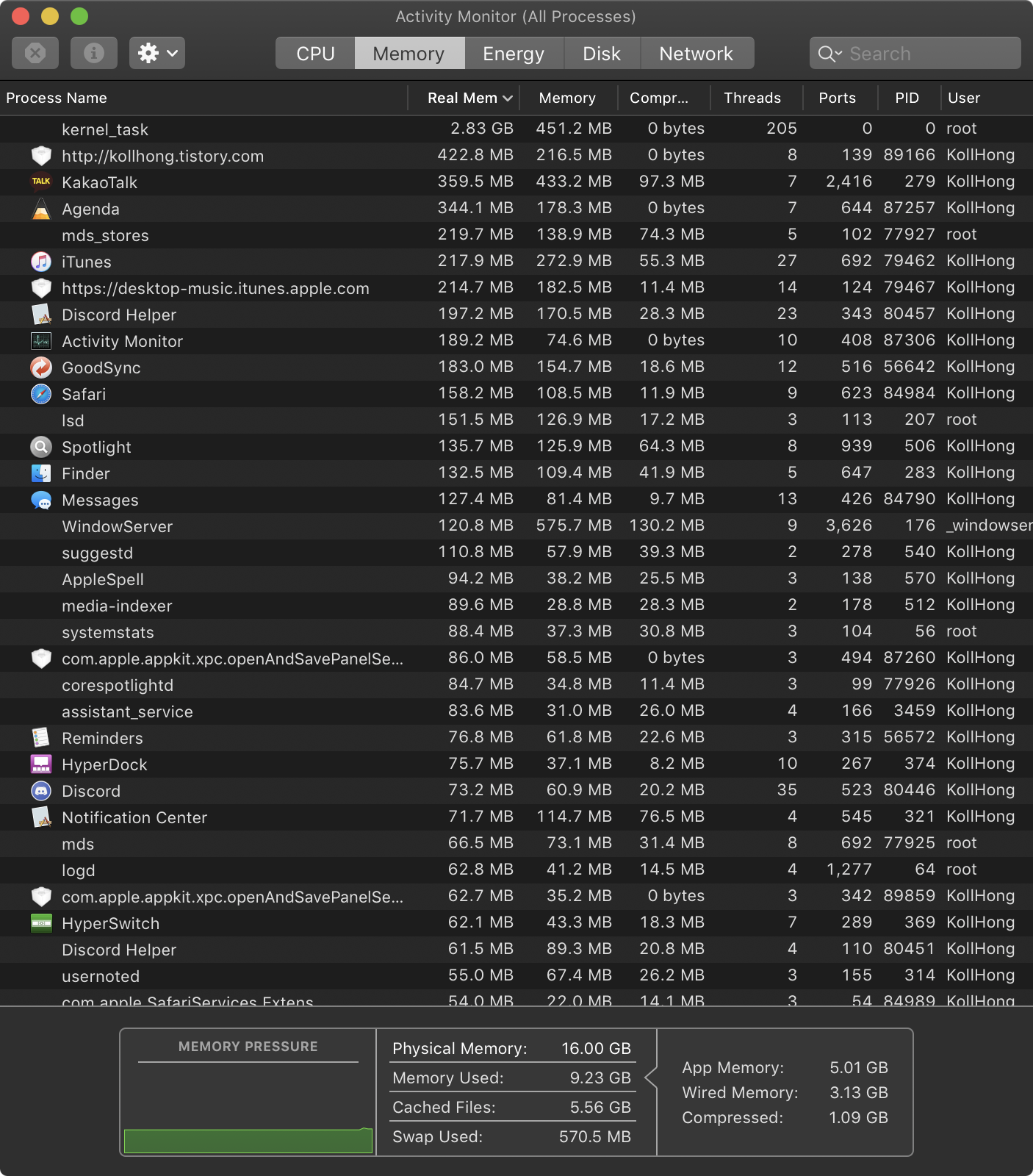Open the Network tab
Viewport: 1033px width, 1176px height.
tap(696, 54)
